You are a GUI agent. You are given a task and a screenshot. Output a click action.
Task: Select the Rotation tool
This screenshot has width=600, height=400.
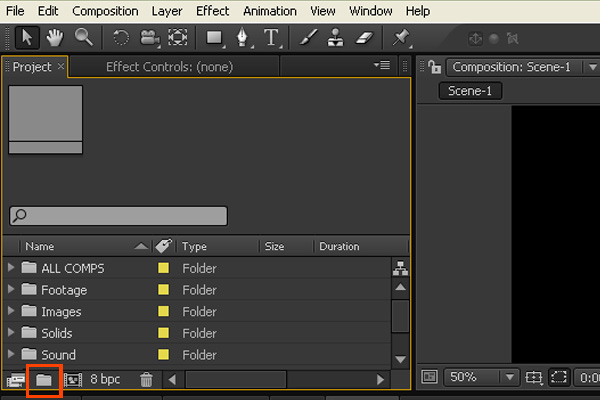pyautogui.click(x=121, y=38)
